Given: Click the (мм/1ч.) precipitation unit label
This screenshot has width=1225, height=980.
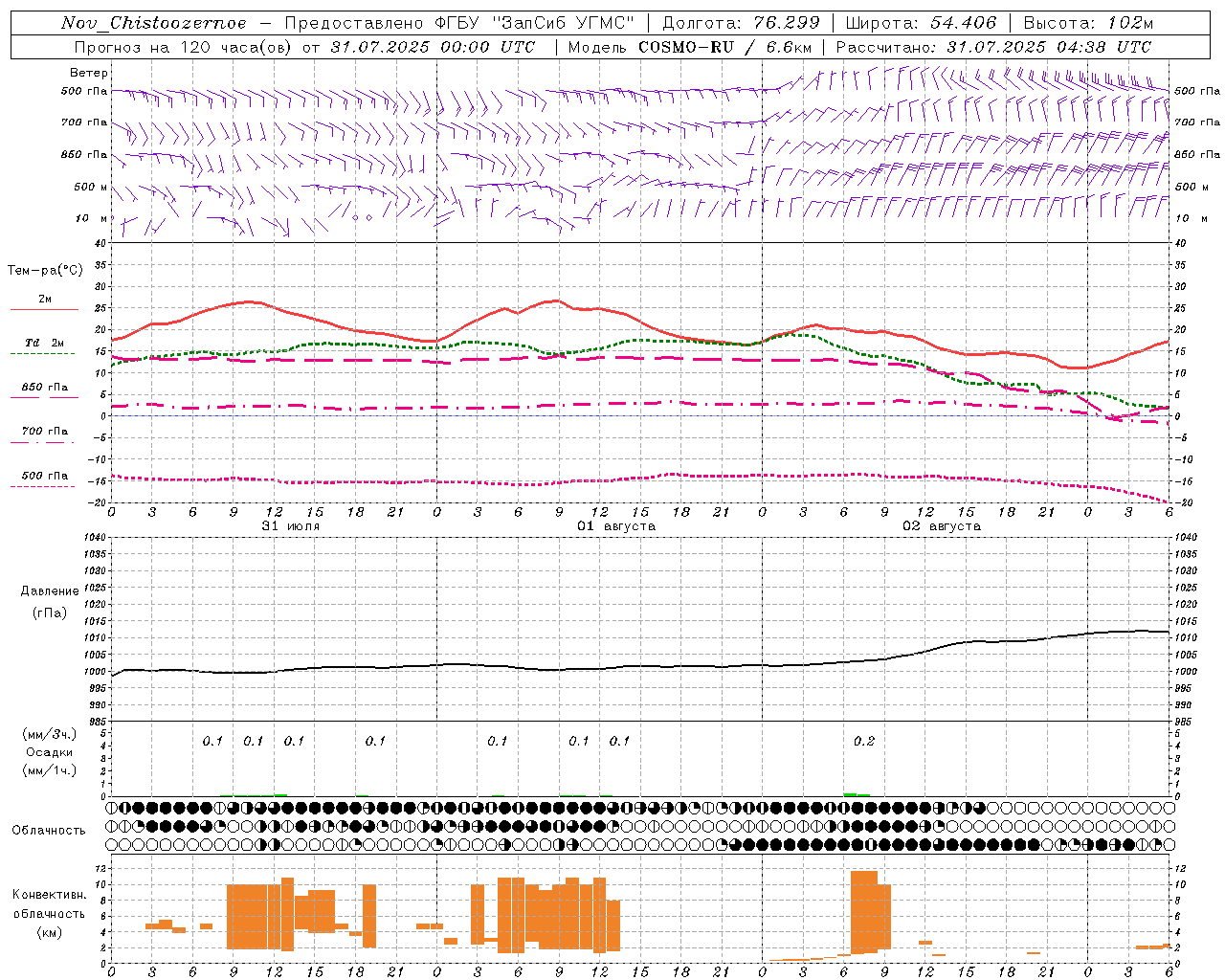Looking at the screenshot, I should point(50,770).
